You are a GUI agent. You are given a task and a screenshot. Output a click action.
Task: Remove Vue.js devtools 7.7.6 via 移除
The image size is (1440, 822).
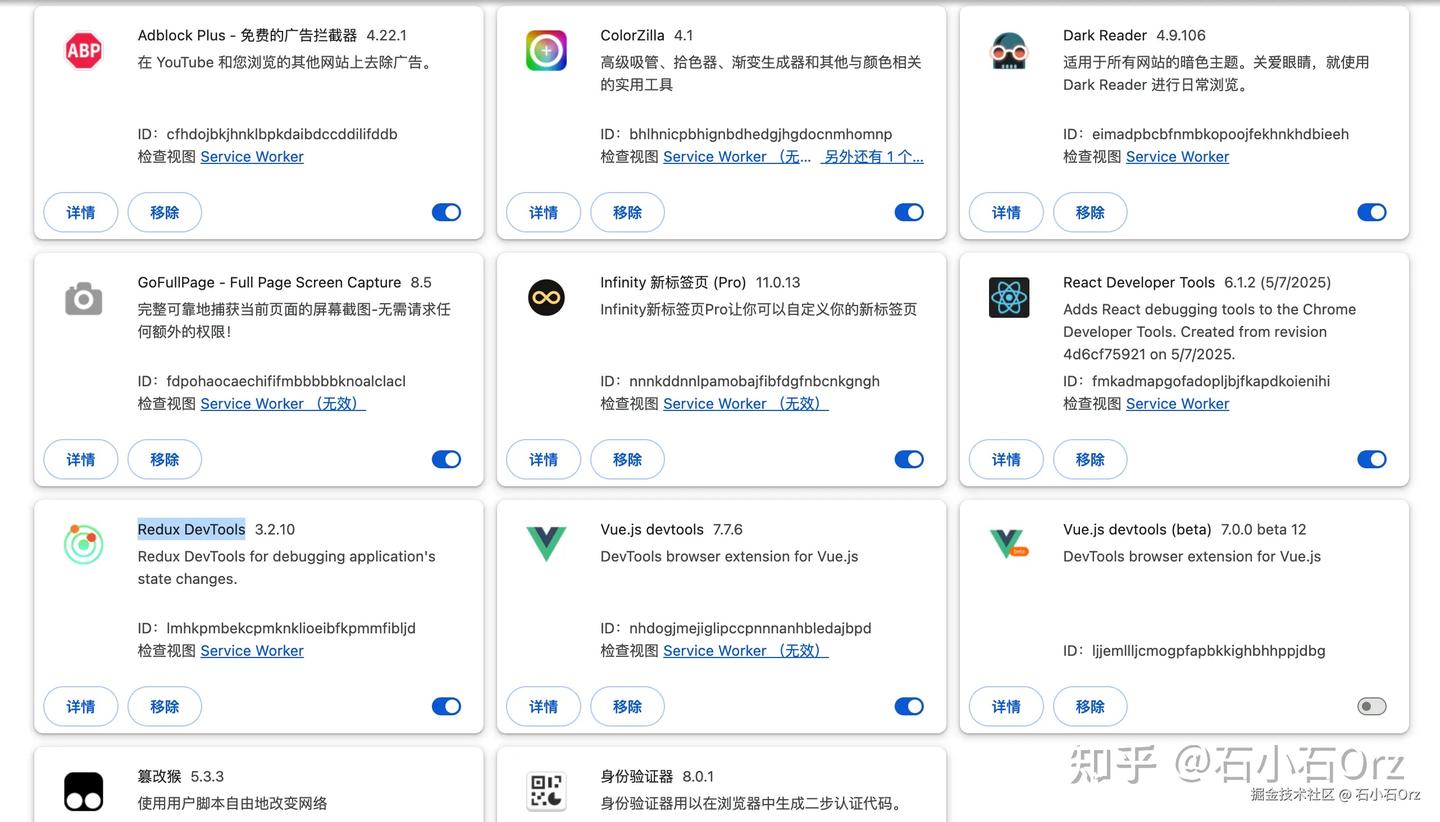click(x=628, y=706)
